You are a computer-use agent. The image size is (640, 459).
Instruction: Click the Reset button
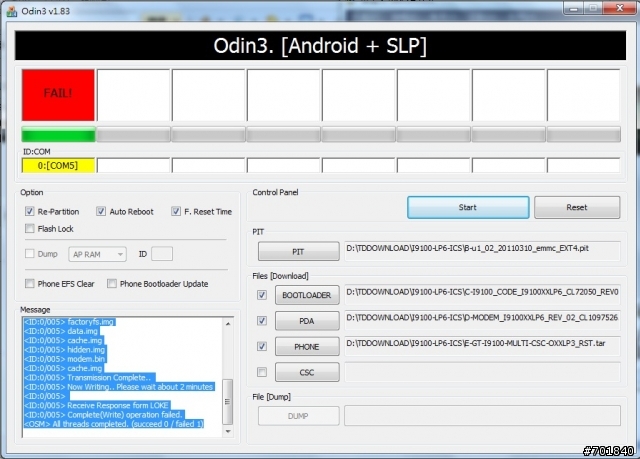[x=577, y=207]
